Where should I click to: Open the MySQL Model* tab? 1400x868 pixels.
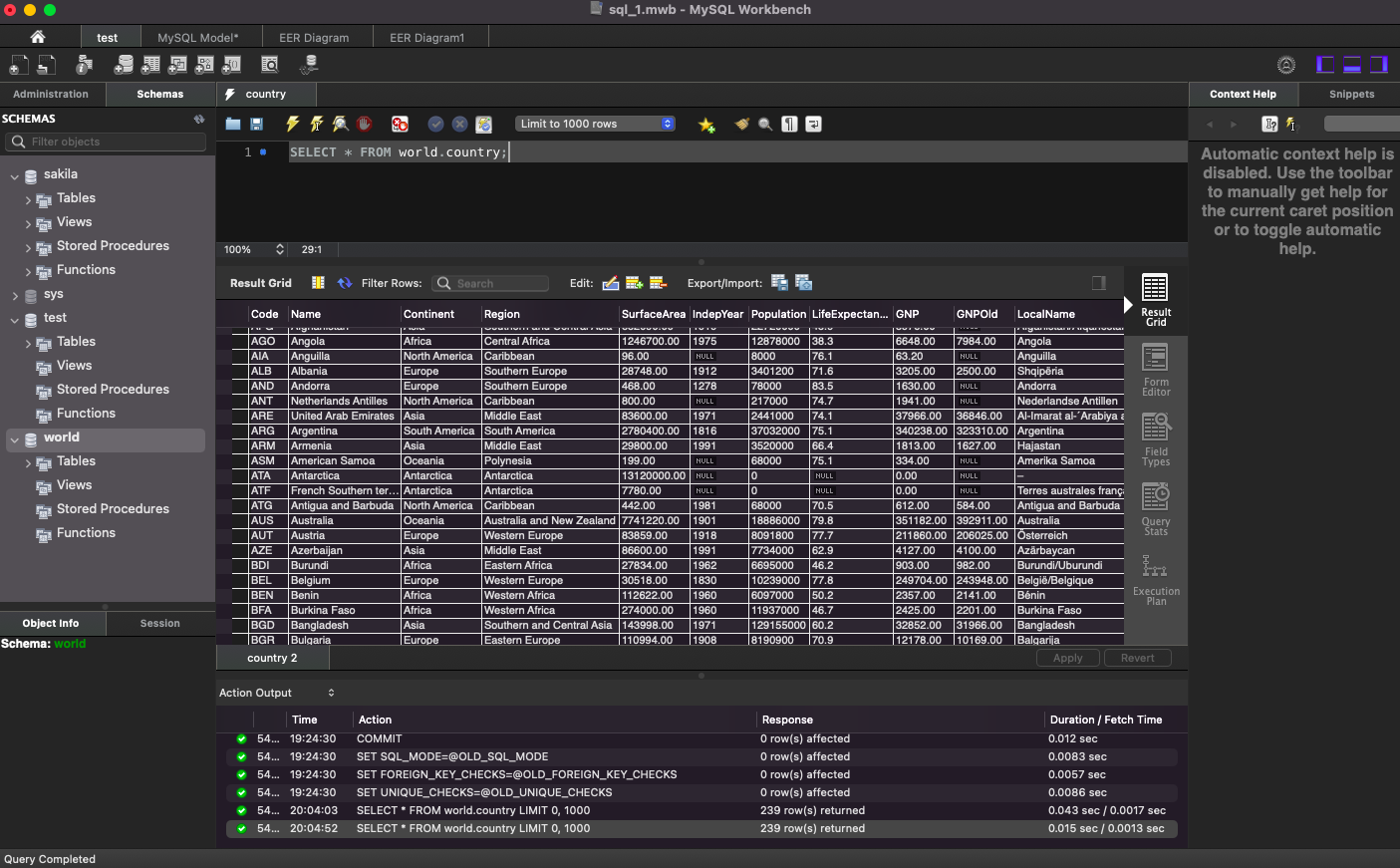(x=198, y=38)
